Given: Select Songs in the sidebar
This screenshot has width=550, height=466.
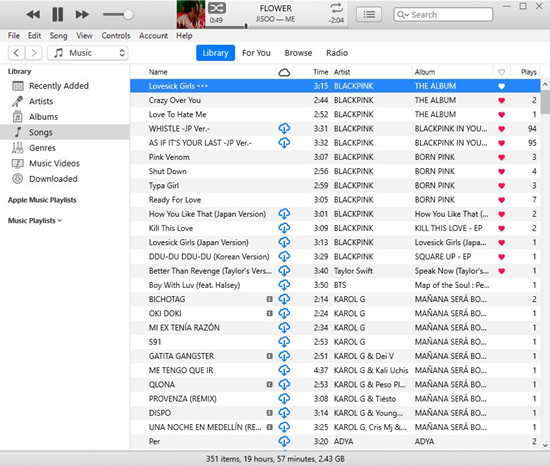Looking at the screenshot, I should pos(65,132).
